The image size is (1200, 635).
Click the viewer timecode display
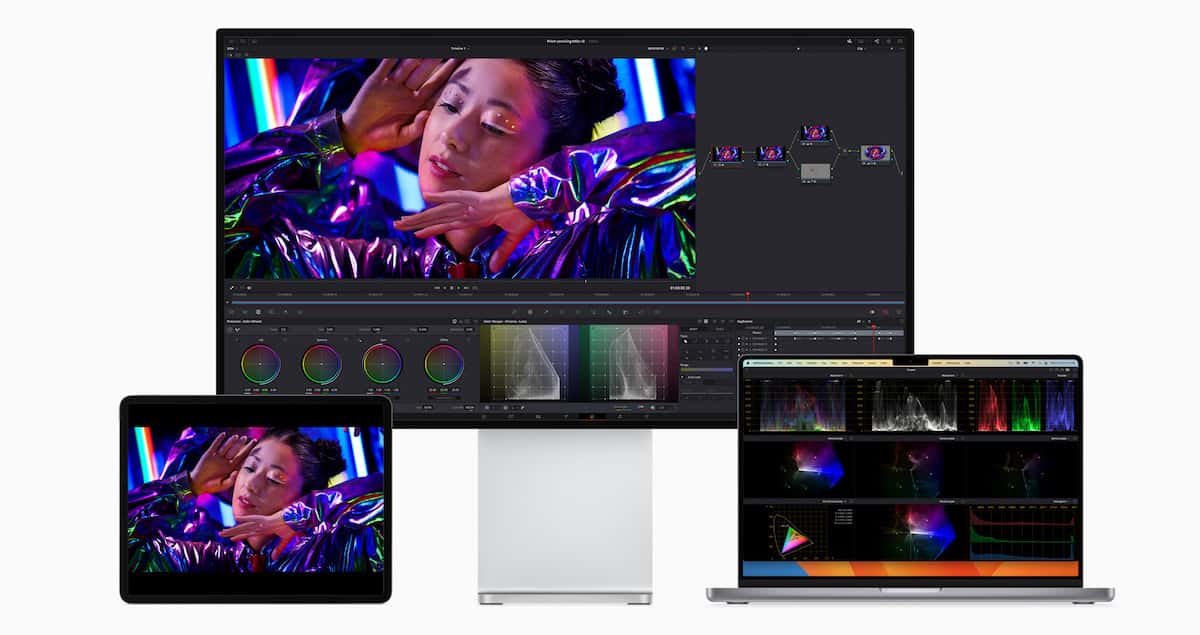coord(680,287)
